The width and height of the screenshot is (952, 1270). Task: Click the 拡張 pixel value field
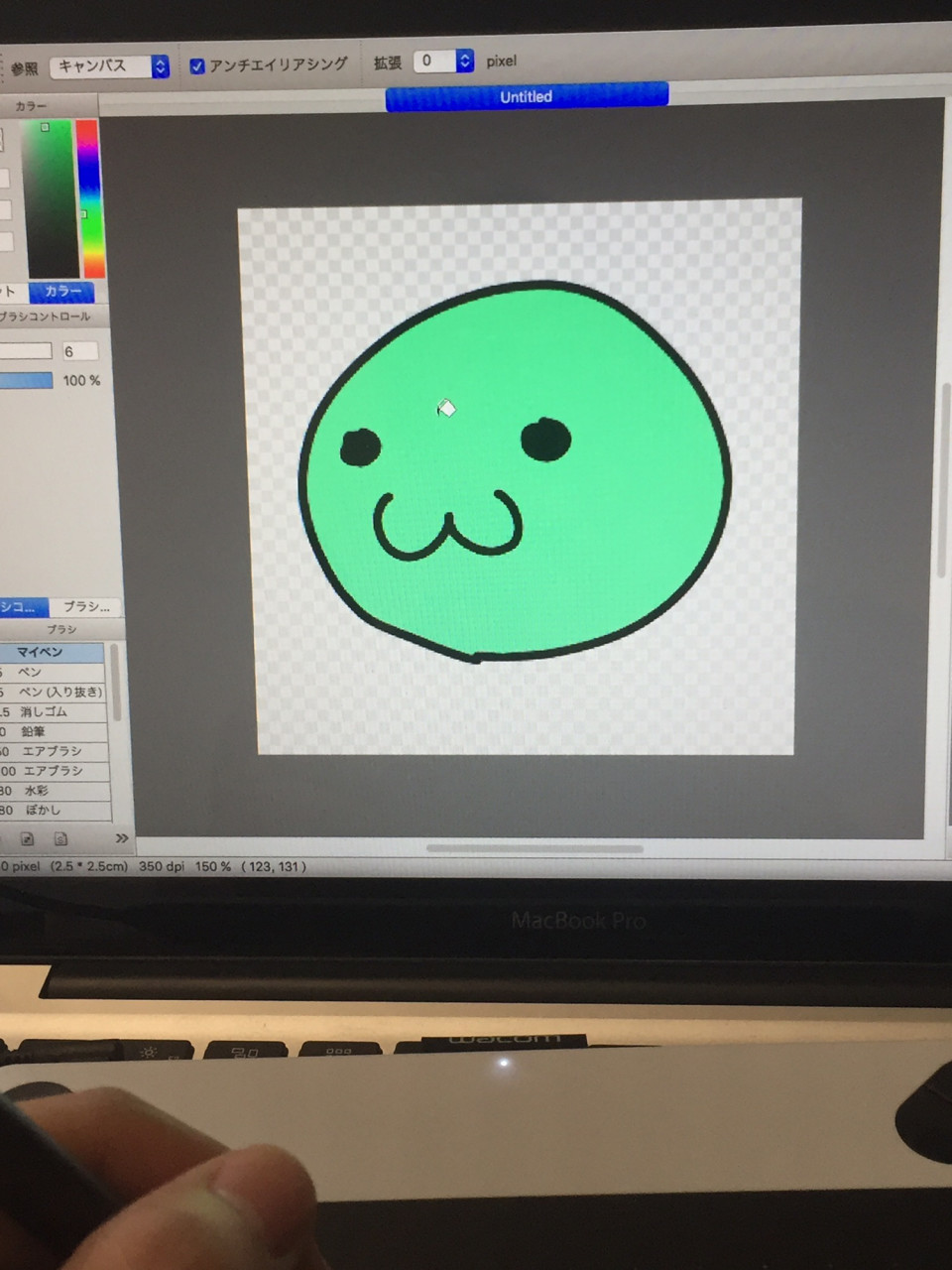(432, 62)
